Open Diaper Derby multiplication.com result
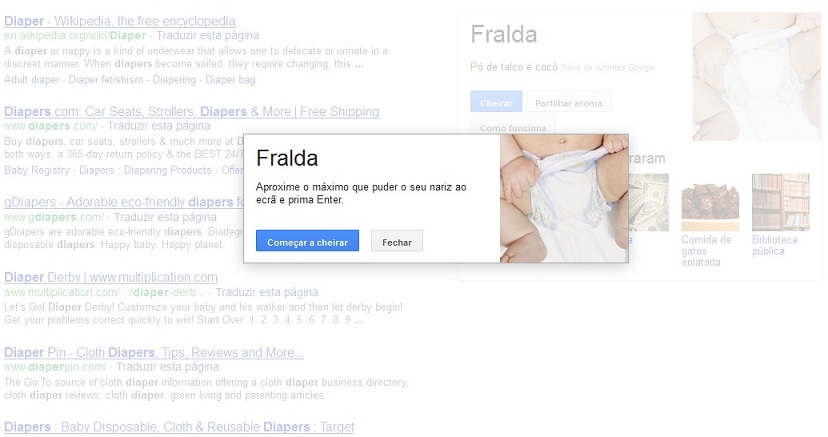828x437 pixels. point(111,277)
